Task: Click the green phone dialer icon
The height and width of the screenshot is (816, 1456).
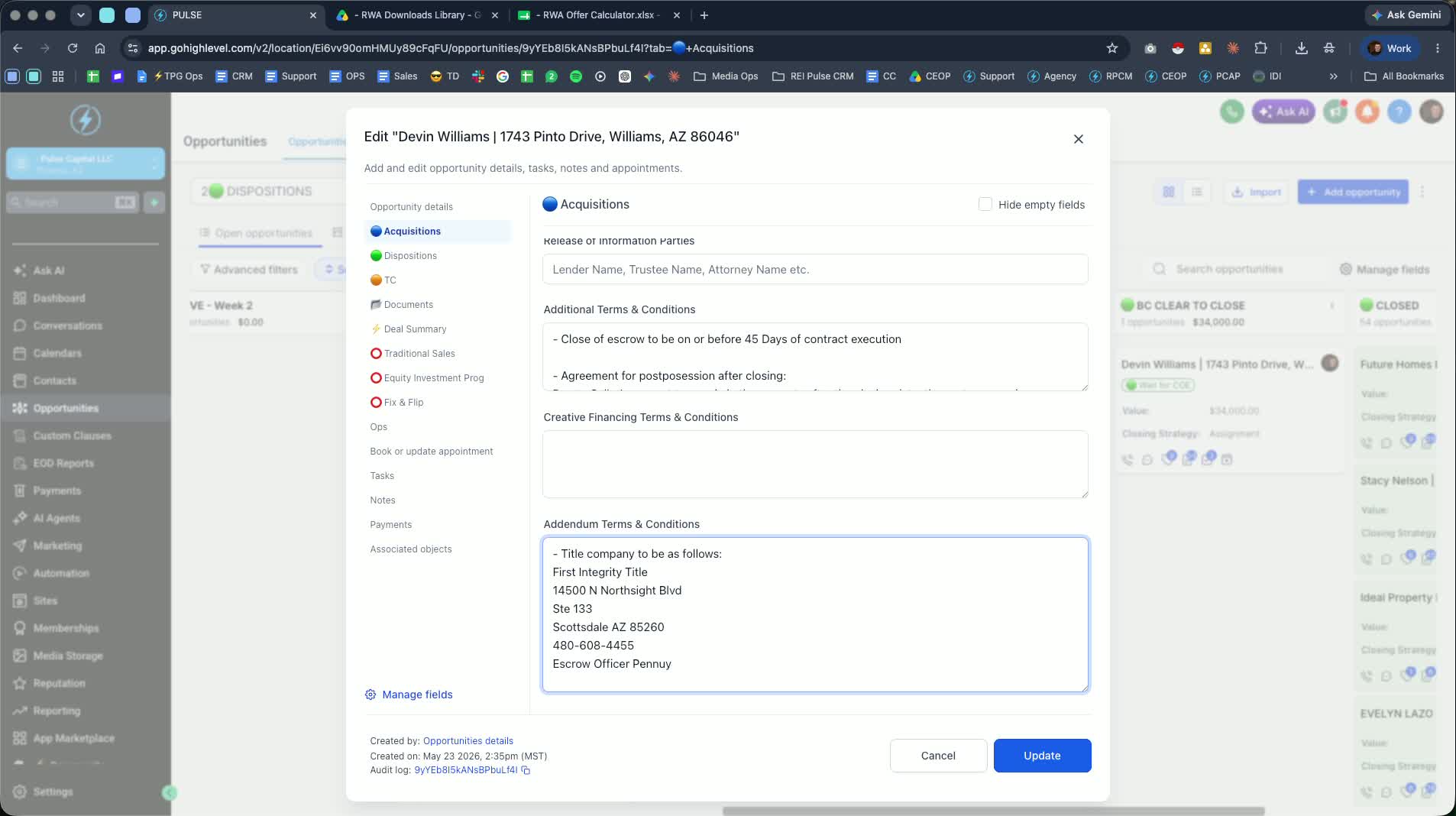Action: (x=1231, y=112)
